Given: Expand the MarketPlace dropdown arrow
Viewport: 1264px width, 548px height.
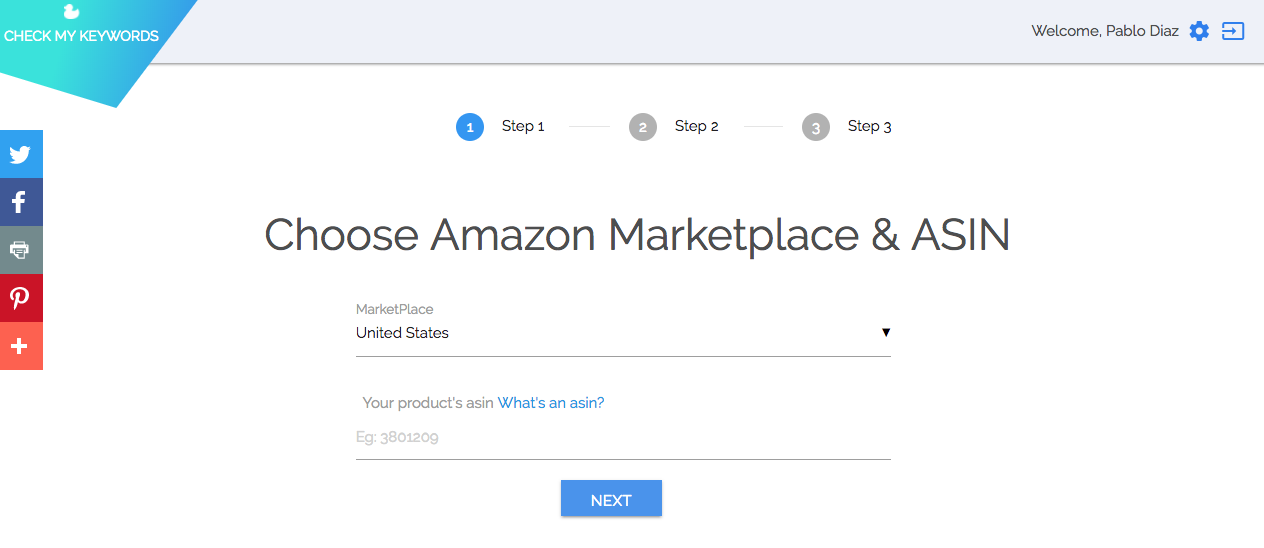Looking at the screenshot, I should (886, 333).
